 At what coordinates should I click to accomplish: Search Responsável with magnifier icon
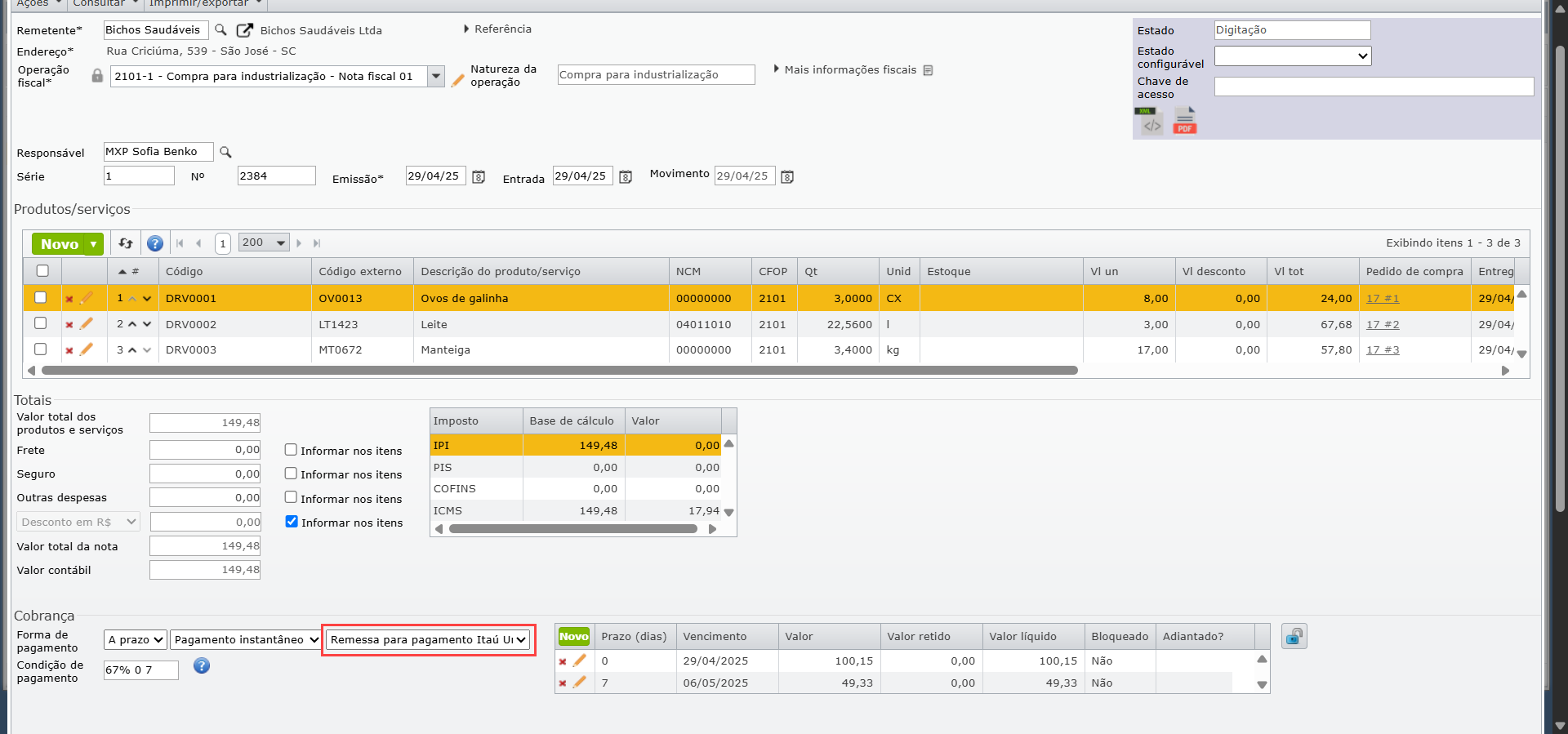[225, 152]
